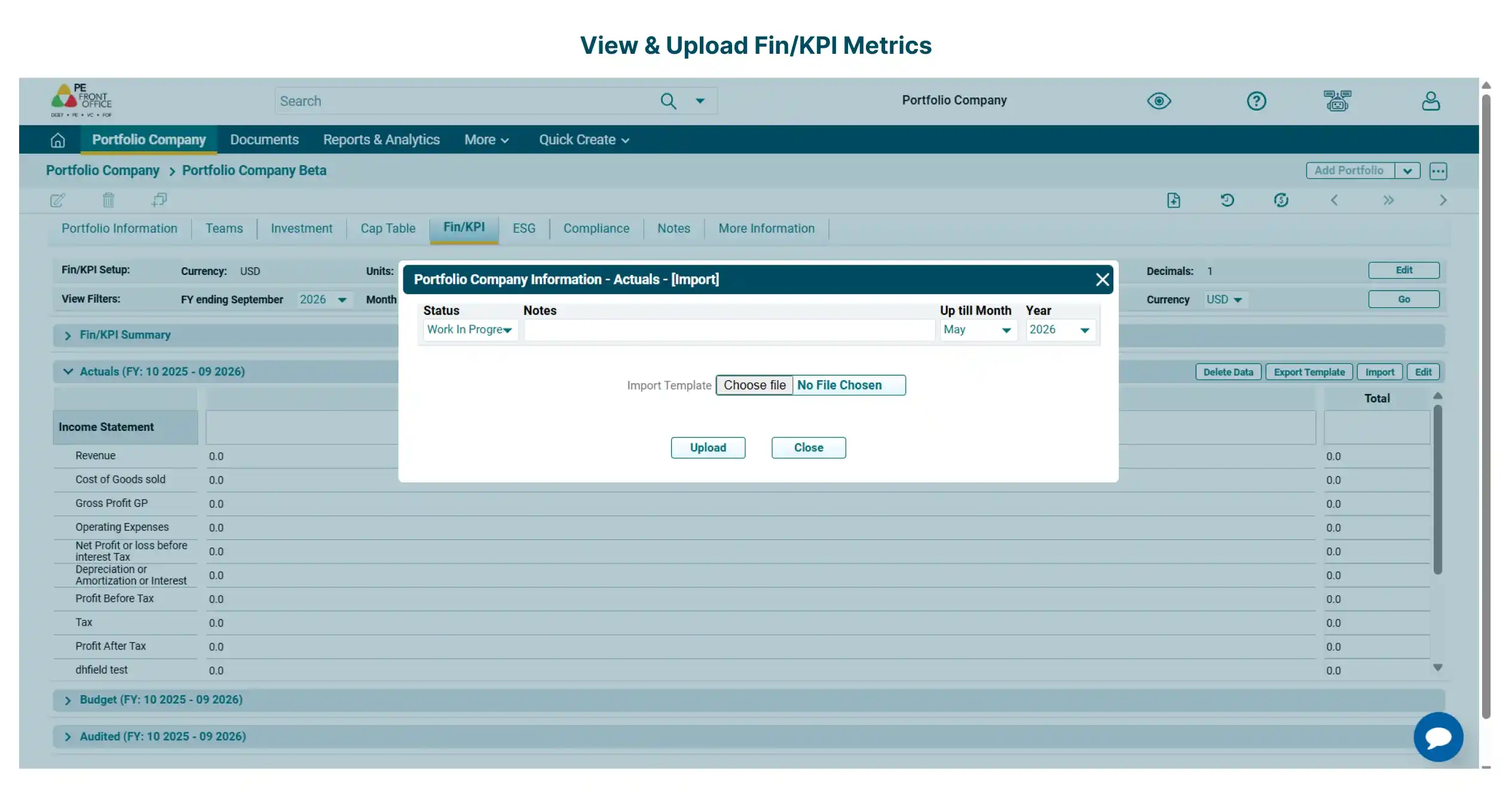Screen dimensions: 1512x795
Task: Click Edit button in Actuals row
Action: tap(1423, 372)
